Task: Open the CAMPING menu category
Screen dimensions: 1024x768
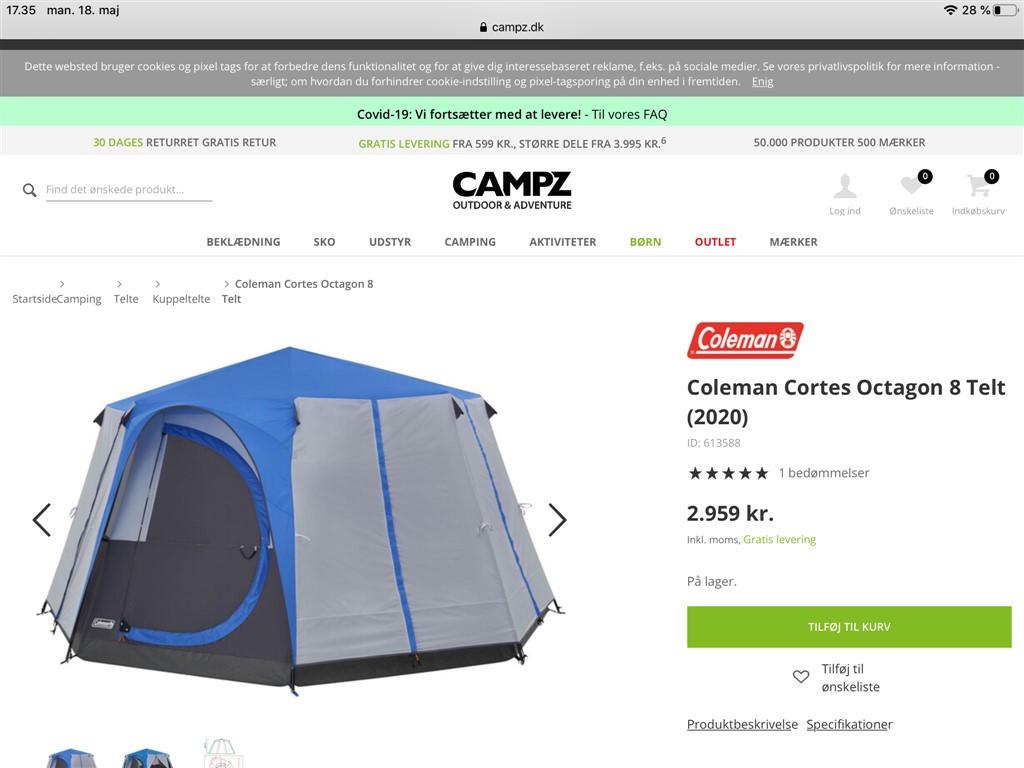Action: pos(470,242)
